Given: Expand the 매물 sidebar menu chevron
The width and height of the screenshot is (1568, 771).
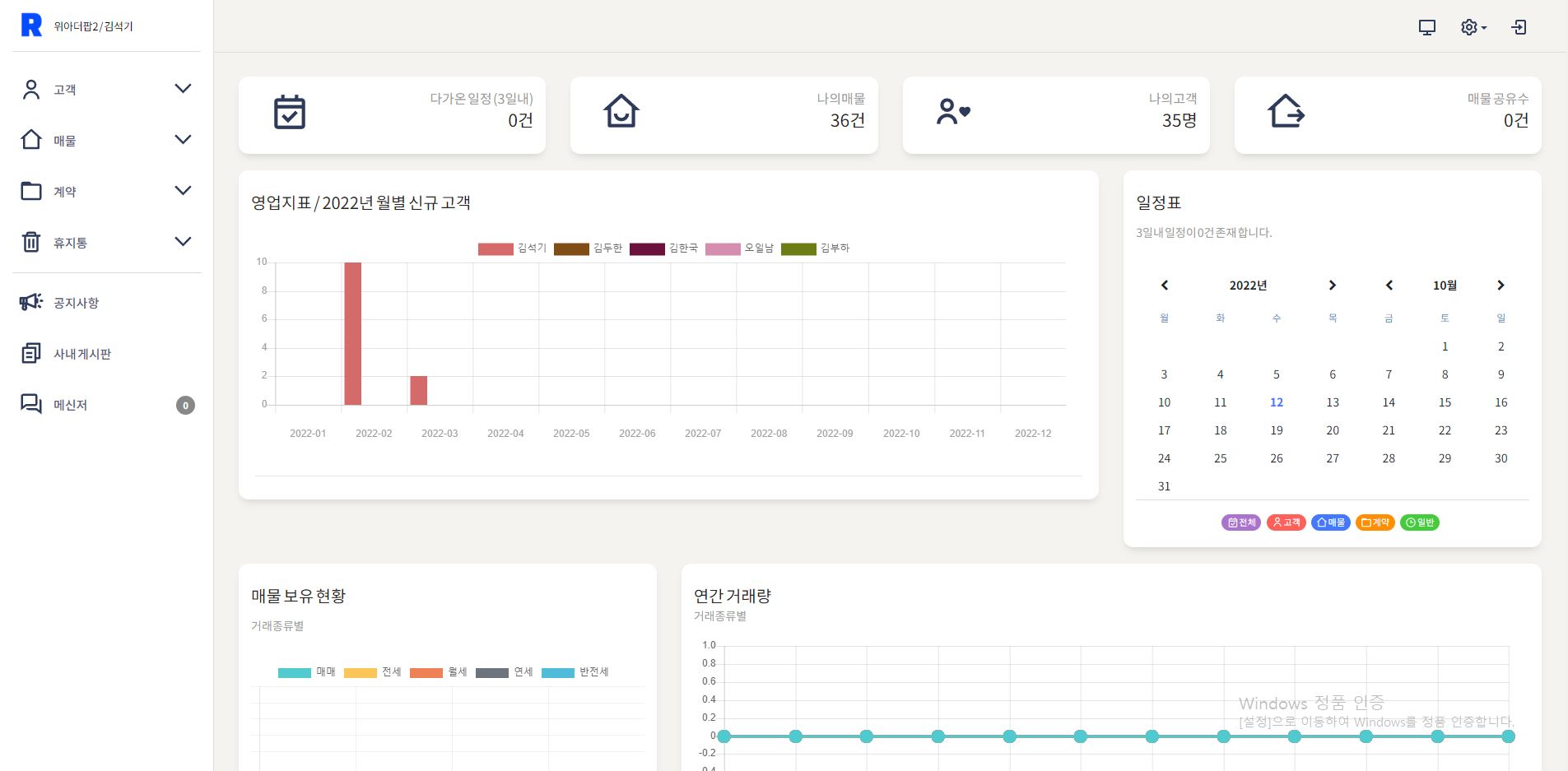Looking at the screenshot, I should pyautogui.click(x=183, y=140).
